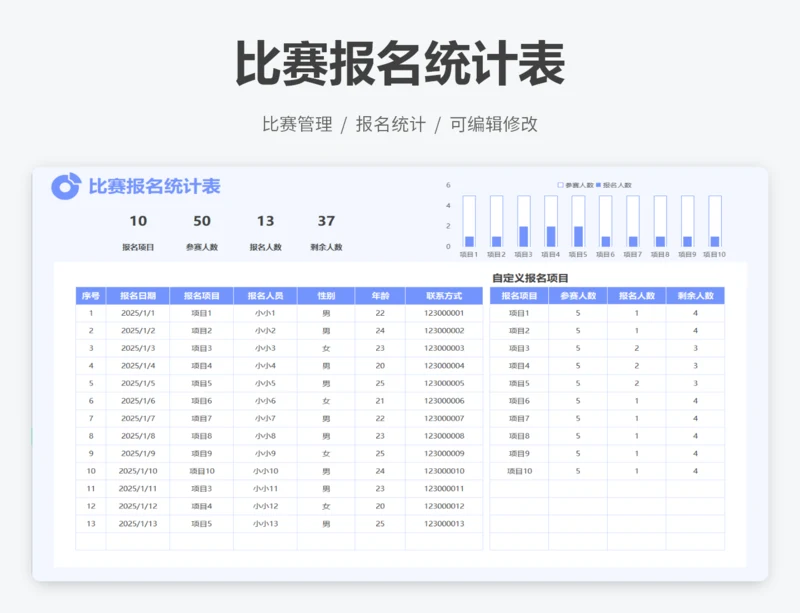Select the 报名日期 column header

138,296
